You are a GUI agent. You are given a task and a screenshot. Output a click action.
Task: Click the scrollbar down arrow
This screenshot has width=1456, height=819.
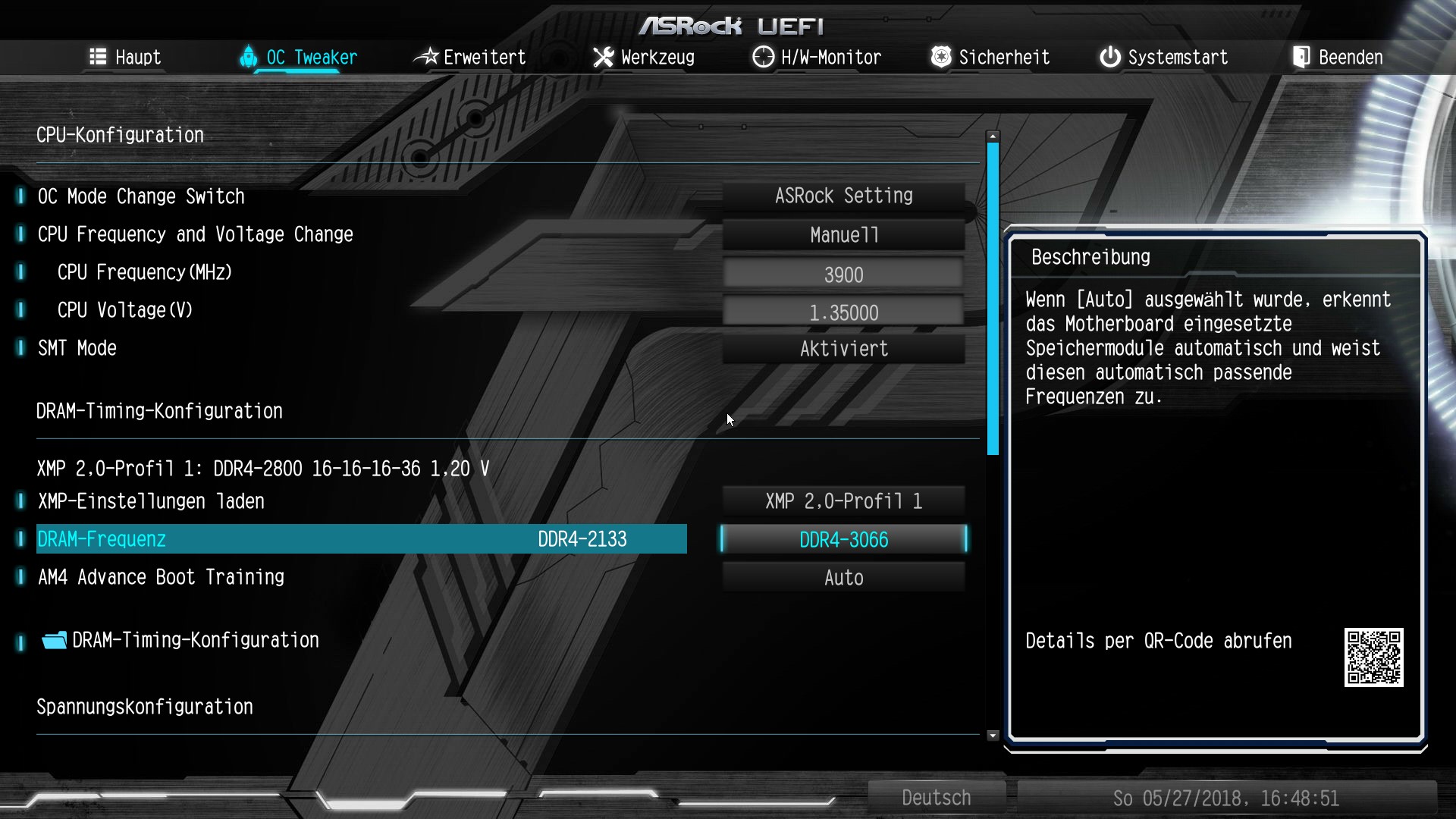coord(993,736)
